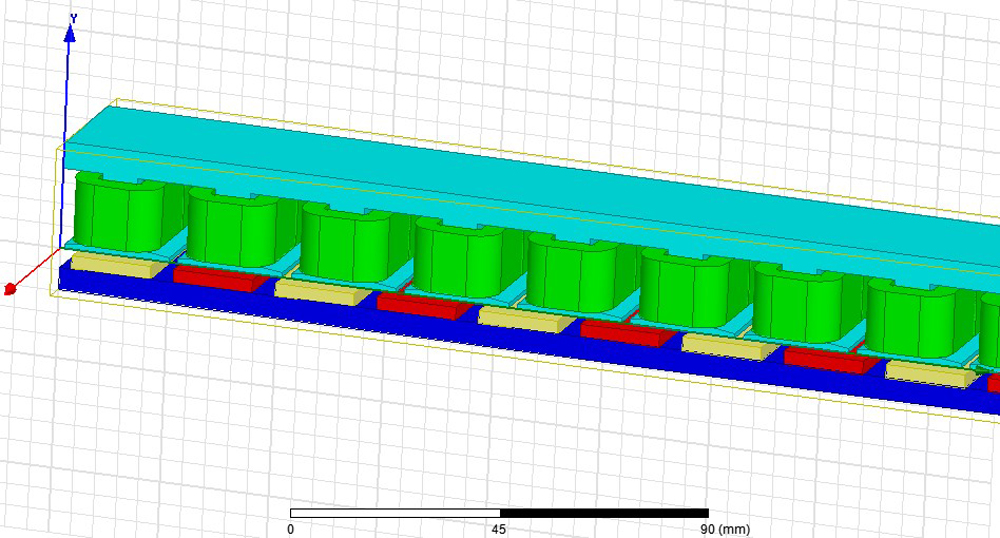Select the red axis arrowhead
Screen dimensions: 1000x538
(x=10, y=289)
